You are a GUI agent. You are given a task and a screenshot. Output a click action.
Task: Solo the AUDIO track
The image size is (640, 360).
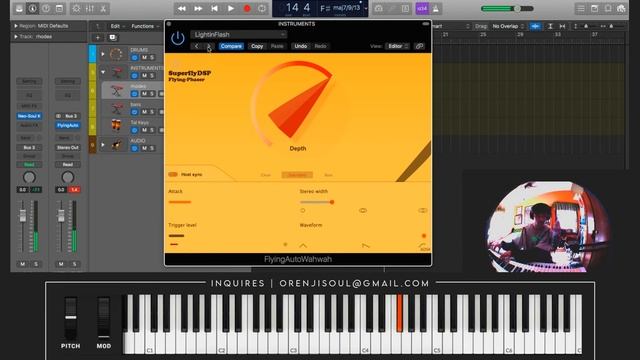152,148
